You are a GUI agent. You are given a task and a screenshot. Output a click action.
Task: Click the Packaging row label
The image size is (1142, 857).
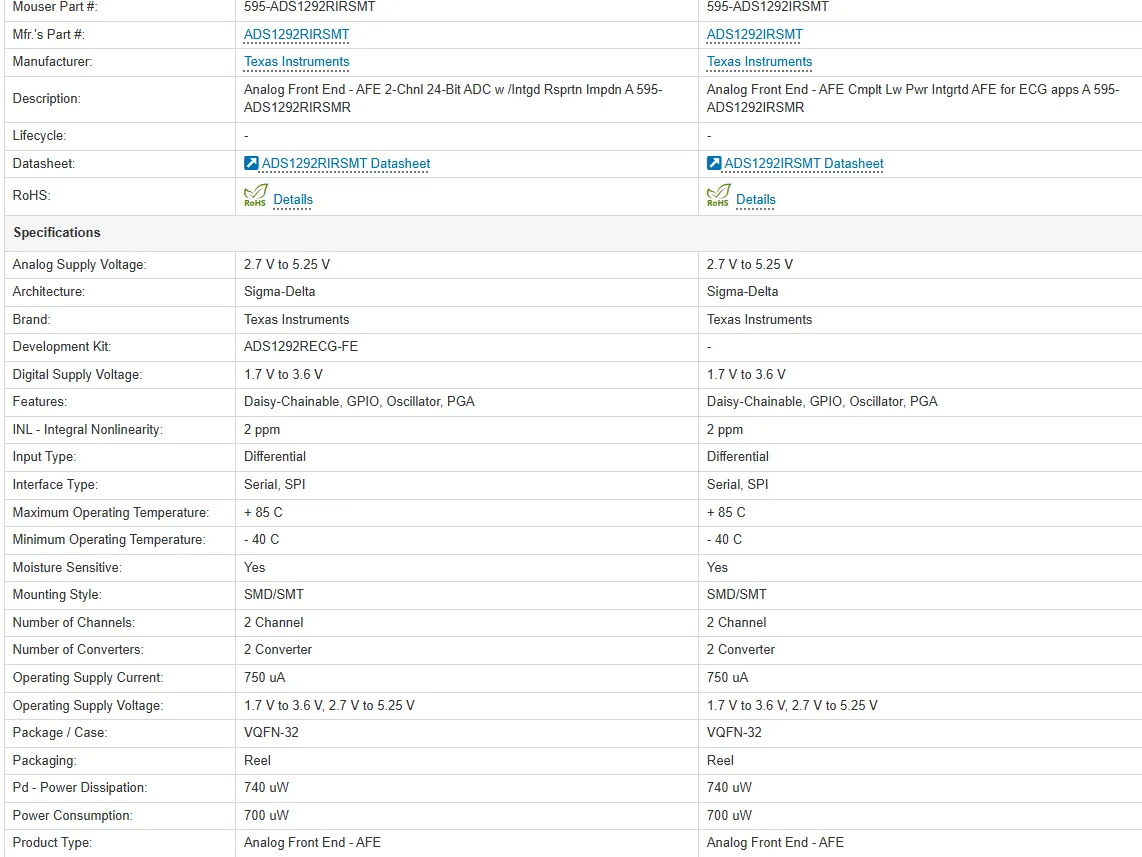click(x=44, y=761)
